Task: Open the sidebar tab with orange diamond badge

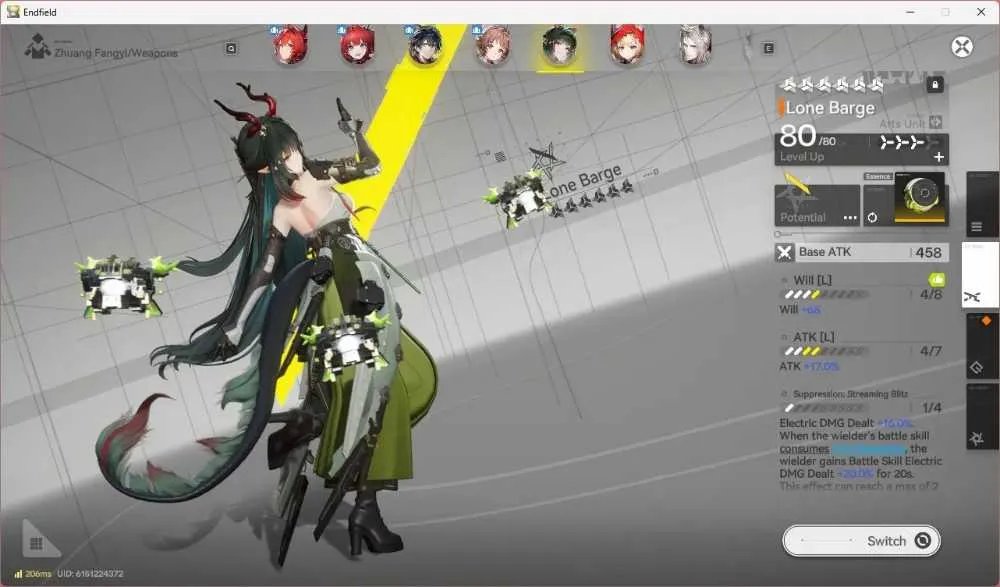Action: click(x=982, y=345)
